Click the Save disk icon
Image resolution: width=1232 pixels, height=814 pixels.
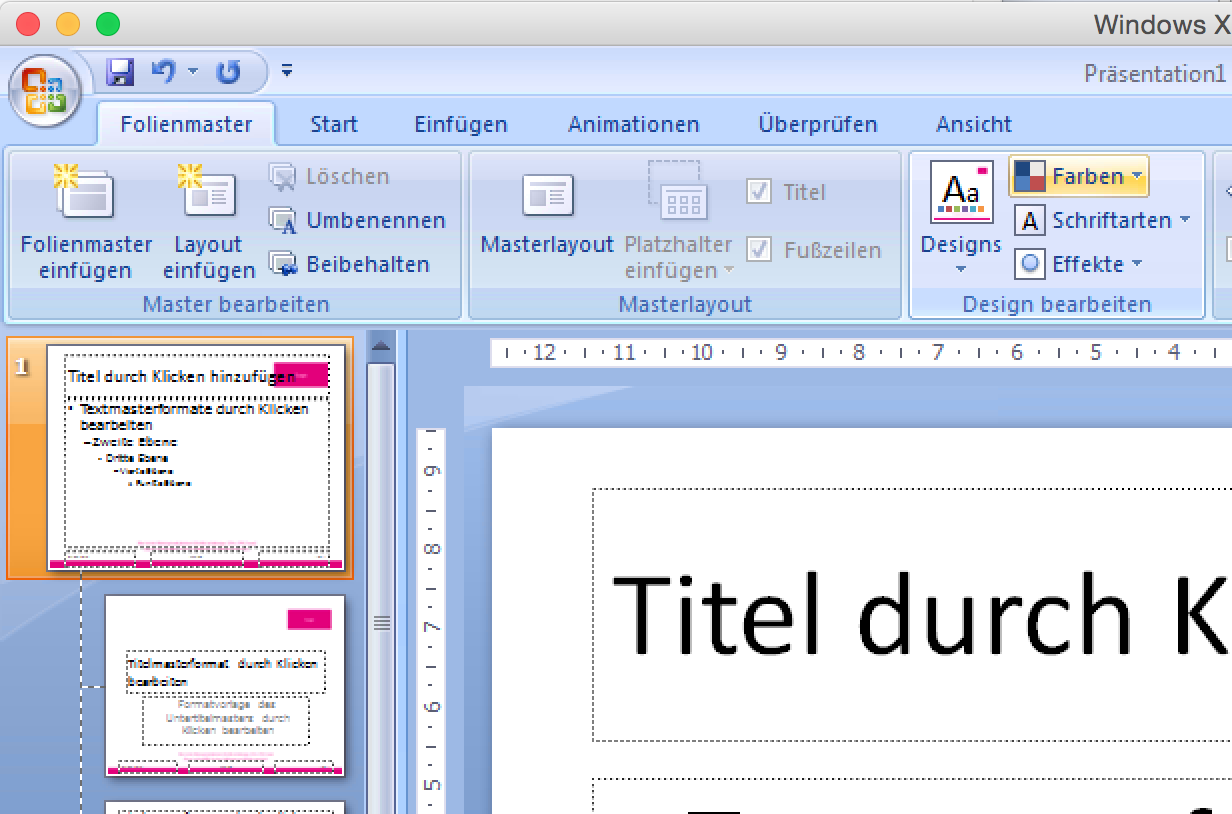(x=120, y=71)
